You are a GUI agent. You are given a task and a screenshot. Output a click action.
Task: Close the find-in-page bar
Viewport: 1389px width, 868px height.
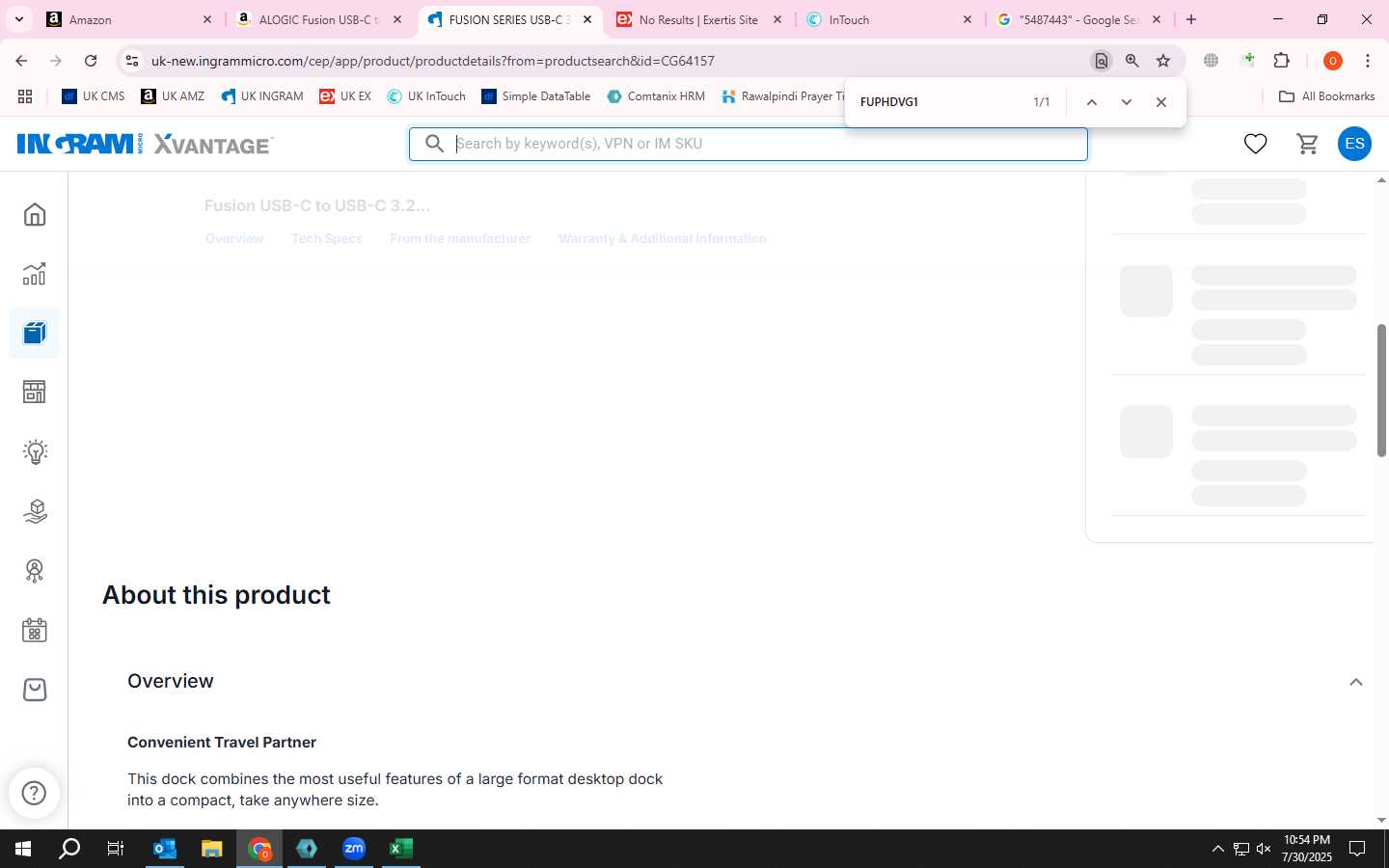tap(1161, 102)
